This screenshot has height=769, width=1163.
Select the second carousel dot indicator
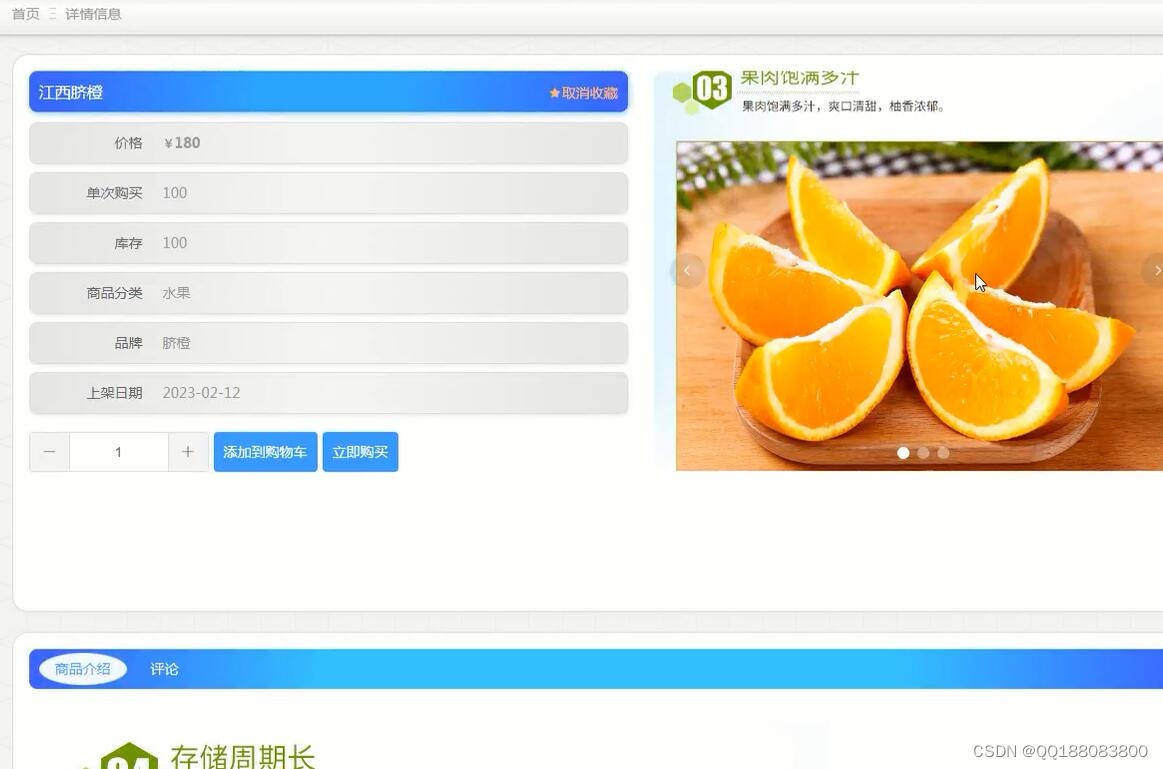pyautogui.click(x=923, y=453)
